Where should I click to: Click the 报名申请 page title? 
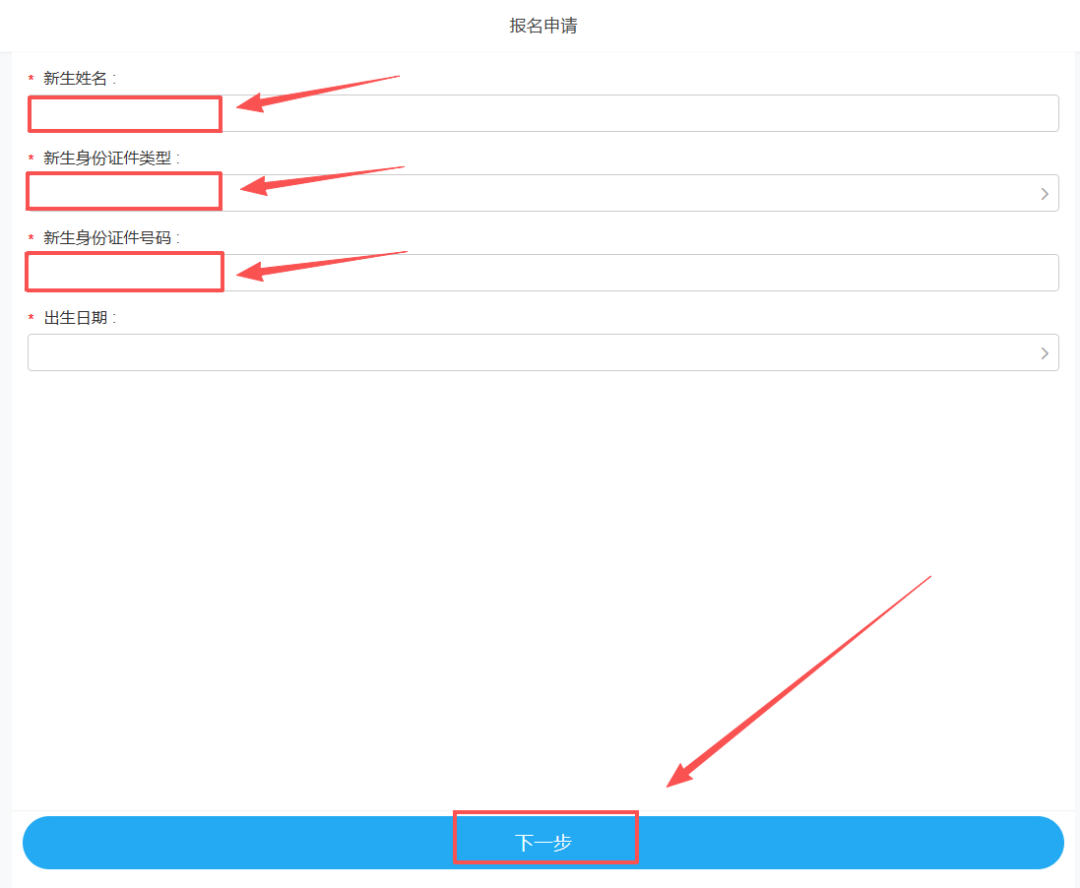coord(543,25)
